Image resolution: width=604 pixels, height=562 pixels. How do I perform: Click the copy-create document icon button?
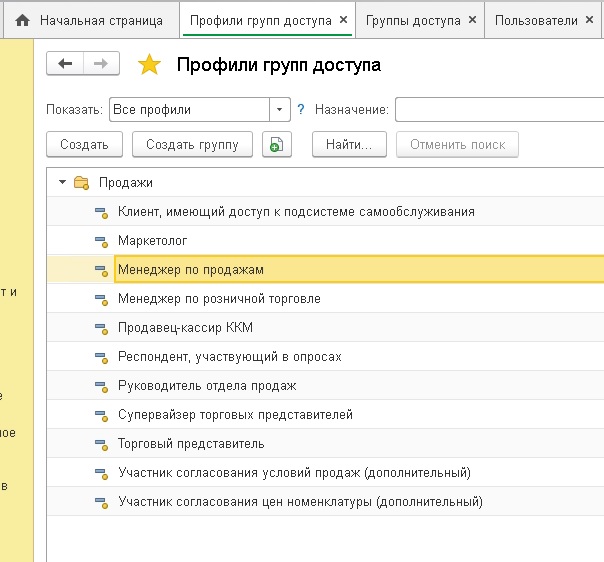(277, 144)
